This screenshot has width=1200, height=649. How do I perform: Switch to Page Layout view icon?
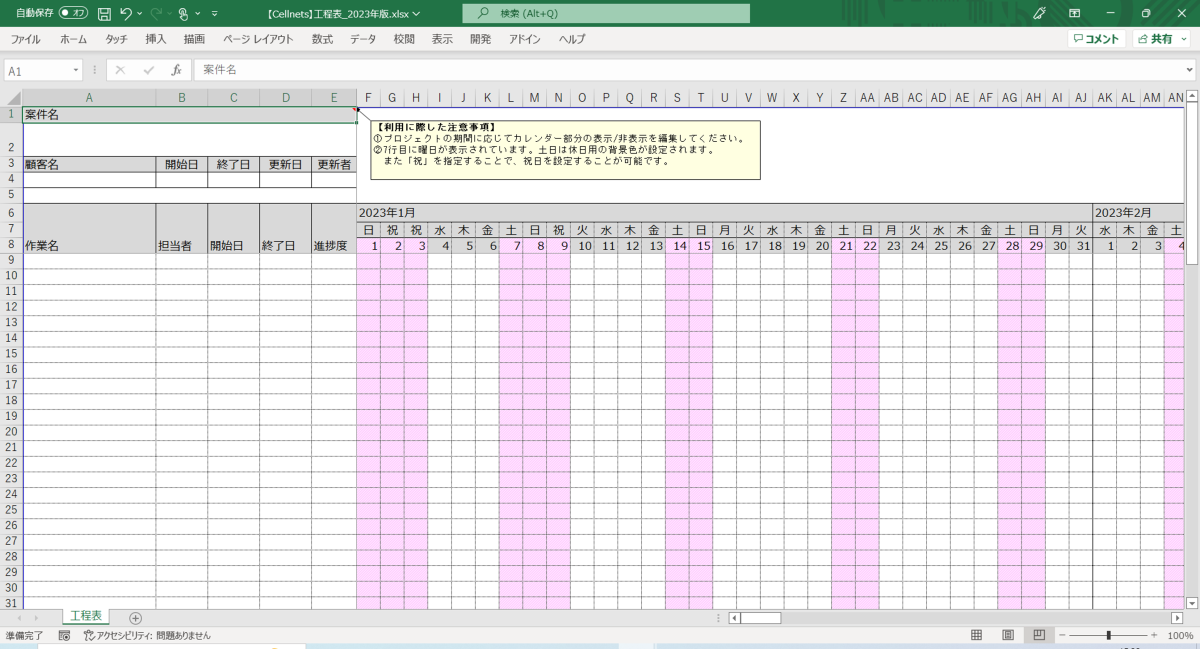(1008, 635)
